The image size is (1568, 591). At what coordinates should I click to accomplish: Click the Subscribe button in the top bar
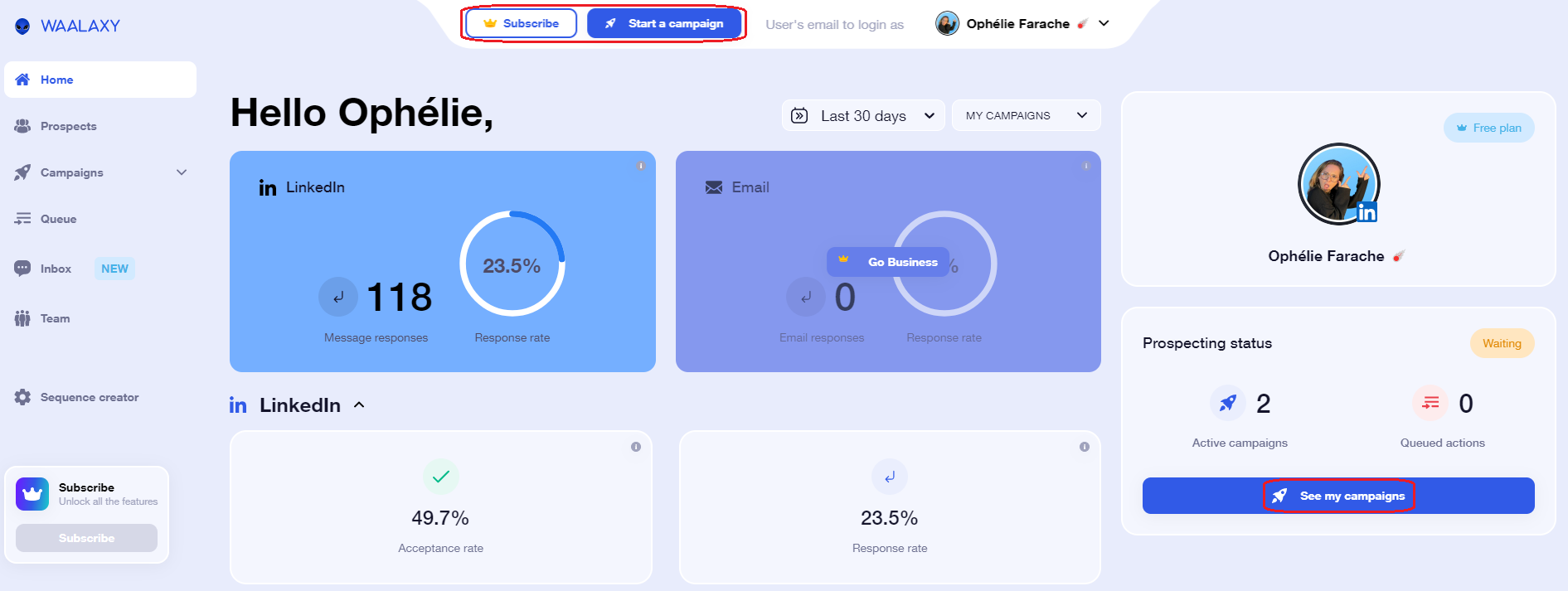click(x=521, y=23)
